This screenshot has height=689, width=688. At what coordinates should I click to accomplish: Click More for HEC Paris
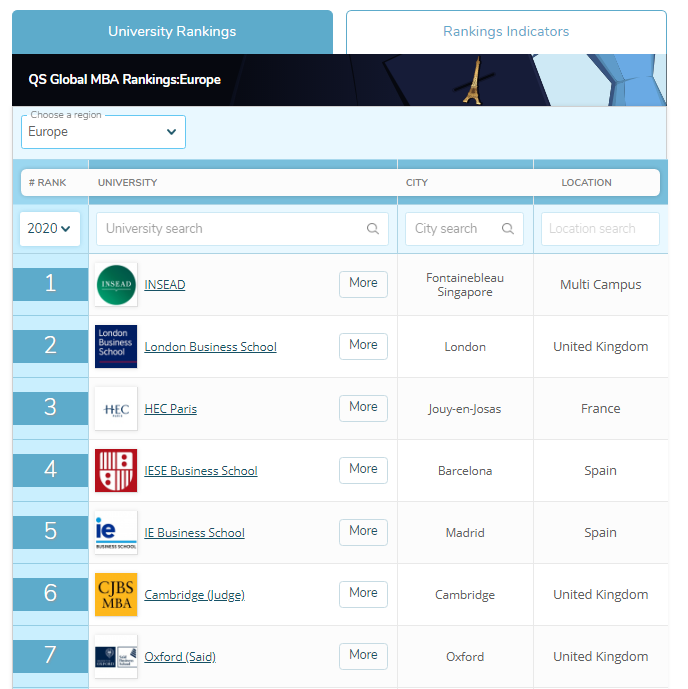363,408
